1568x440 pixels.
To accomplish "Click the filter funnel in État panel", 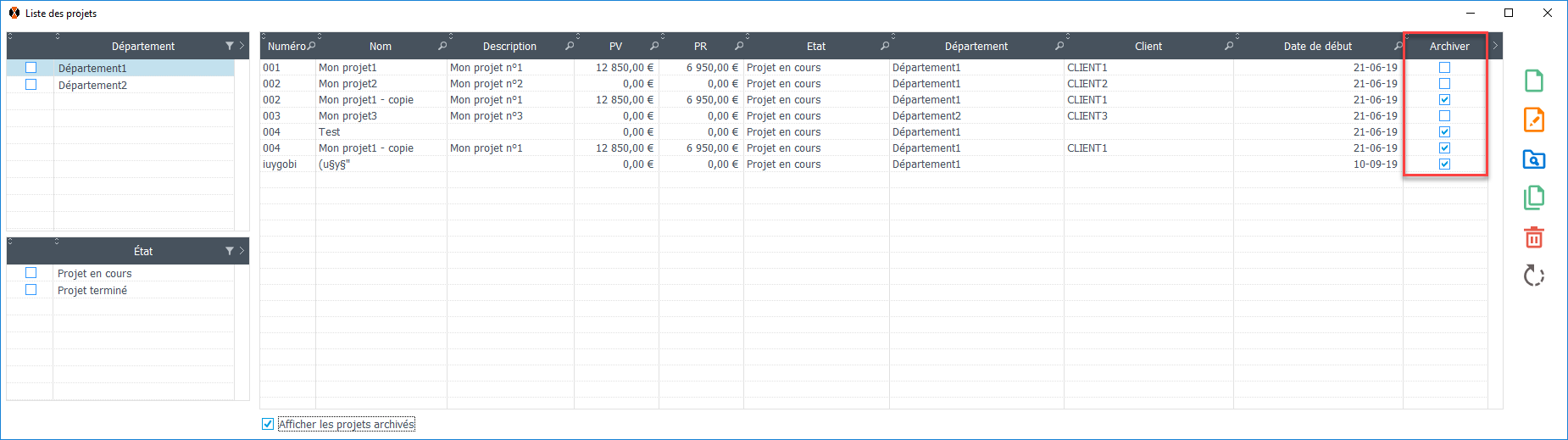I will pos(229,251).
